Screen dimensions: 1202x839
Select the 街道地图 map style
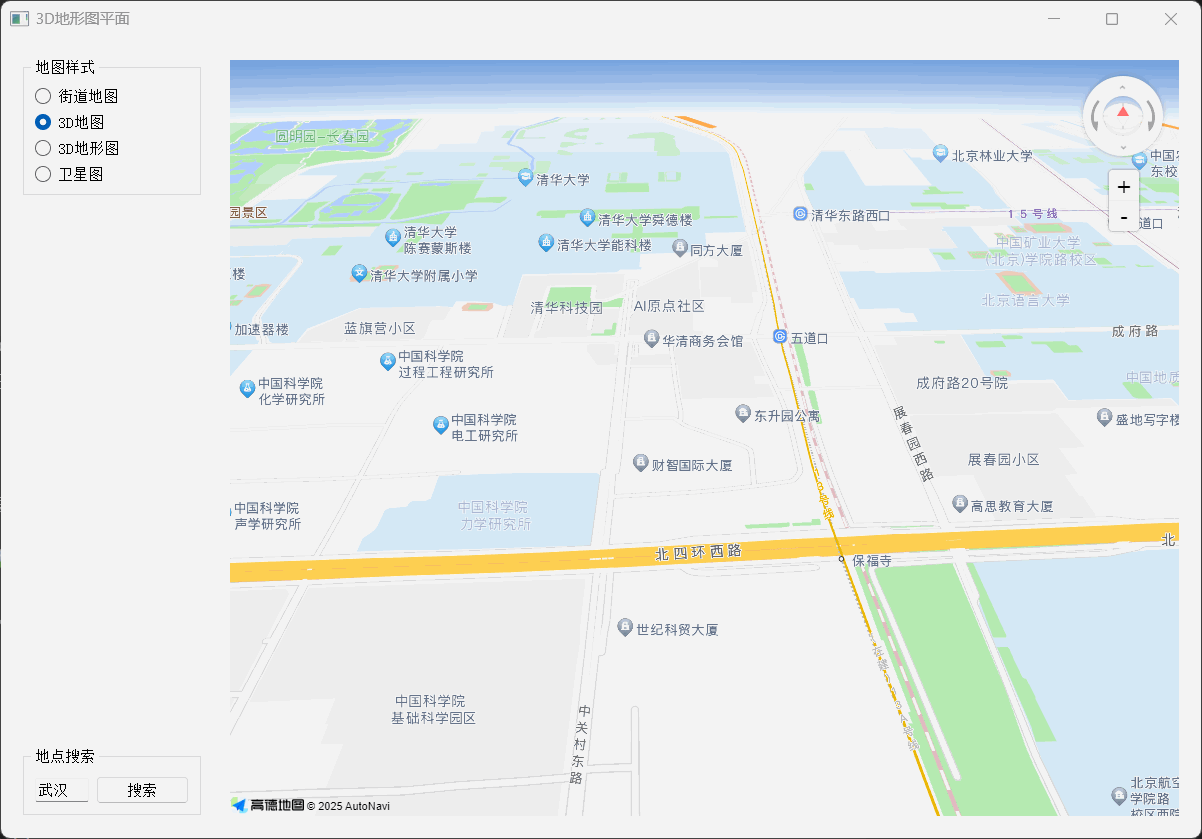[x=42, y=95]
